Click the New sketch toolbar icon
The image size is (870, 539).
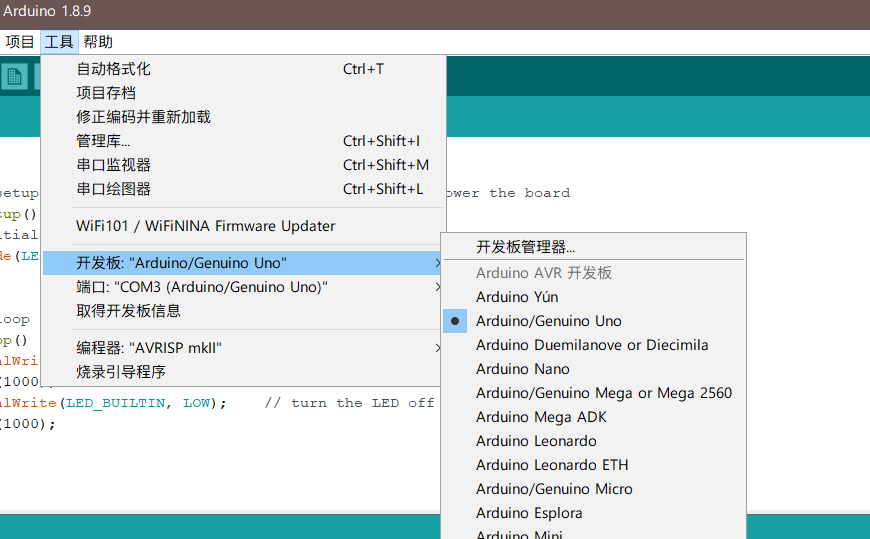click(14, 77)
